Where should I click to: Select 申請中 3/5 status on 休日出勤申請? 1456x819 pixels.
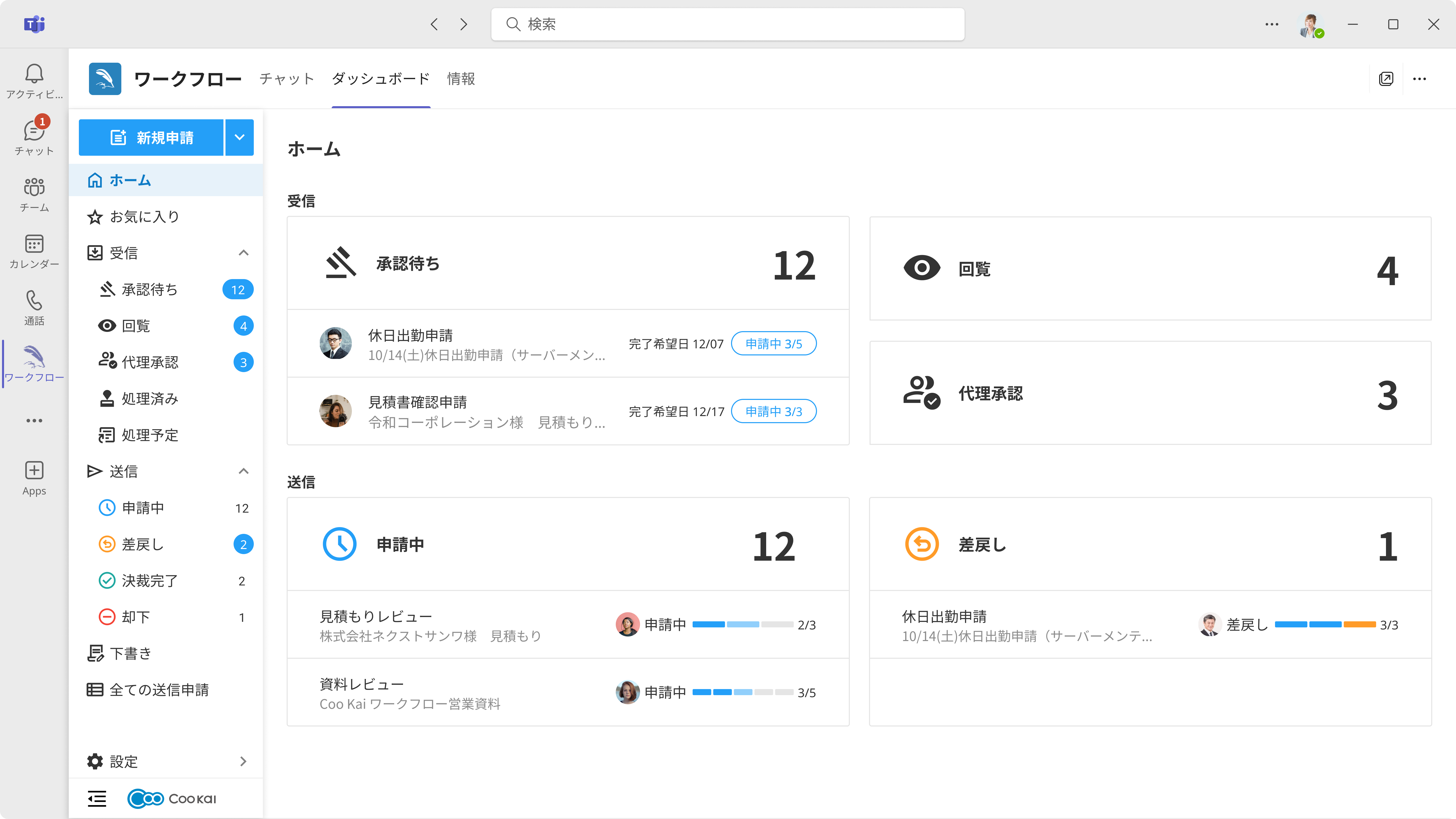[x=774, y=343]
